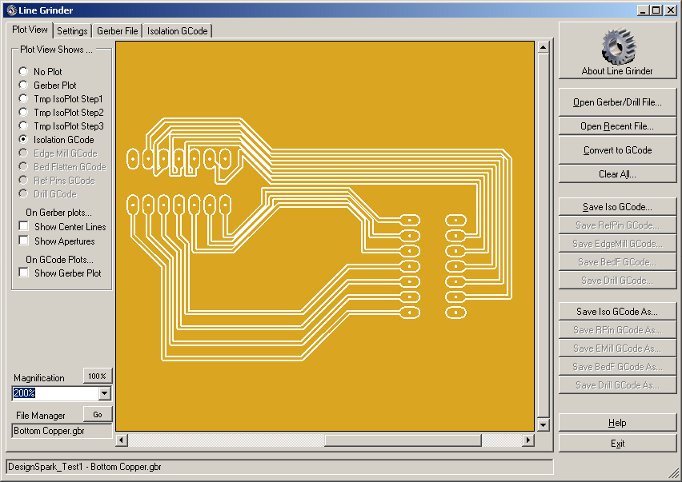Enable the Show Center Lines checkbox

pyautogui.click(x=24, y=227)
